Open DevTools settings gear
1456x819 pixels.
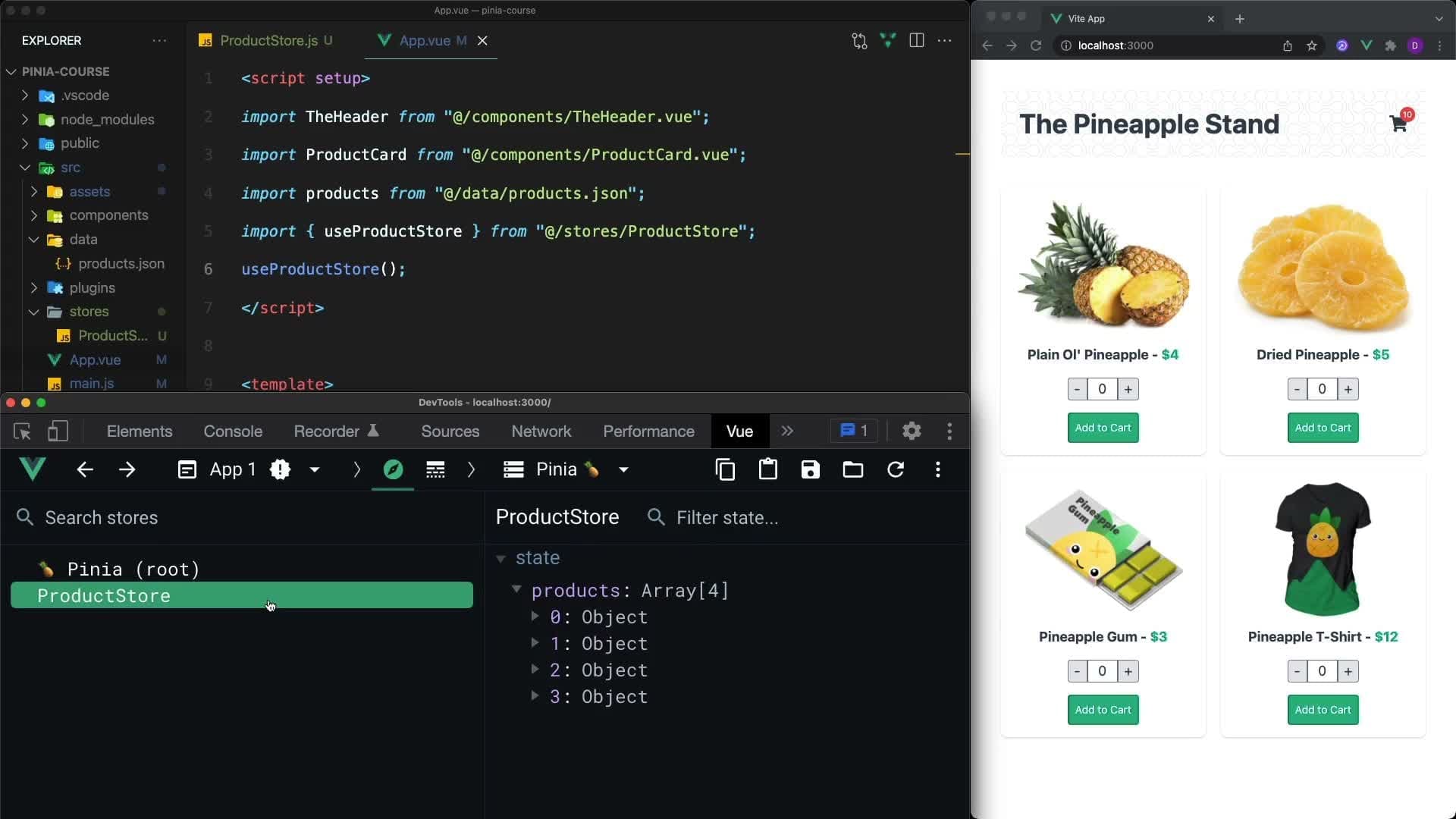[x=911, y=431]
